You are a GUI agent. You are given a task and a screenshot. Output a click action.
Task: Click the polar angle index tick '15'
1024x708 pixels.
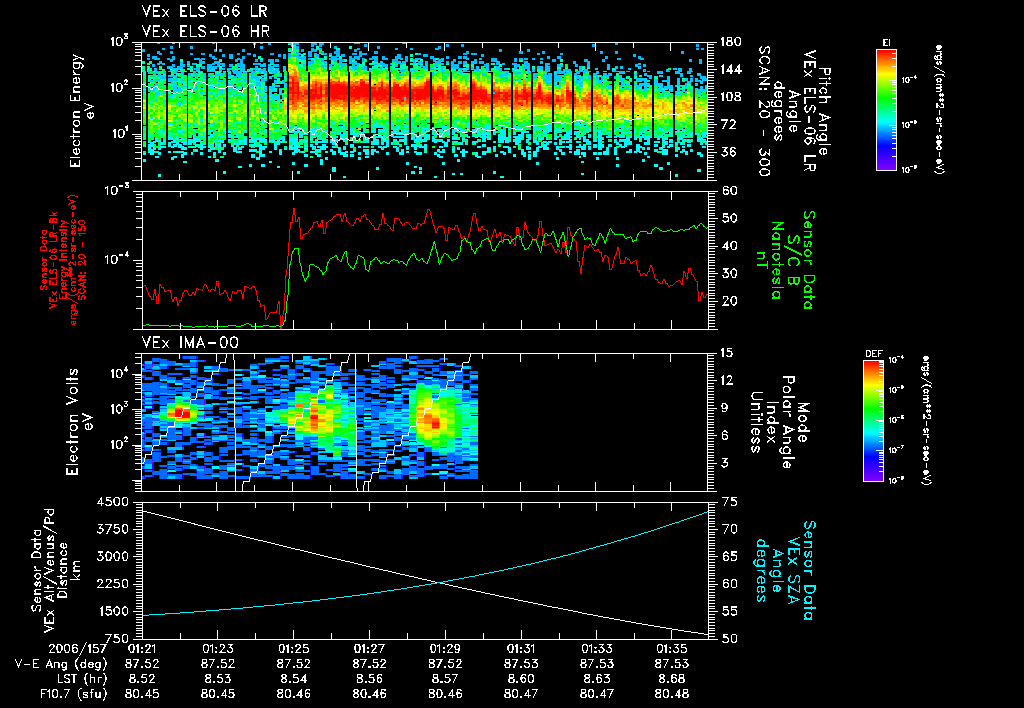(x=727, y=353)
